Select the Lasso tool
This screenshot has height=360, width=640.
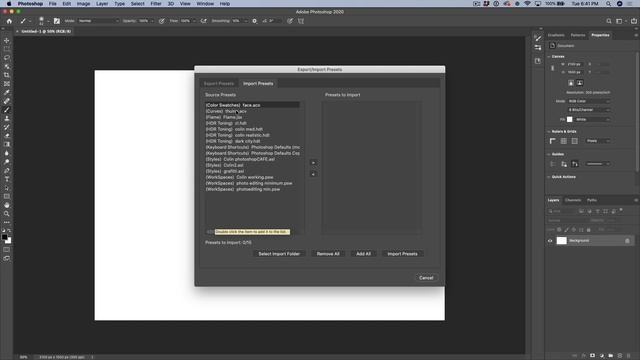point(7,58)
